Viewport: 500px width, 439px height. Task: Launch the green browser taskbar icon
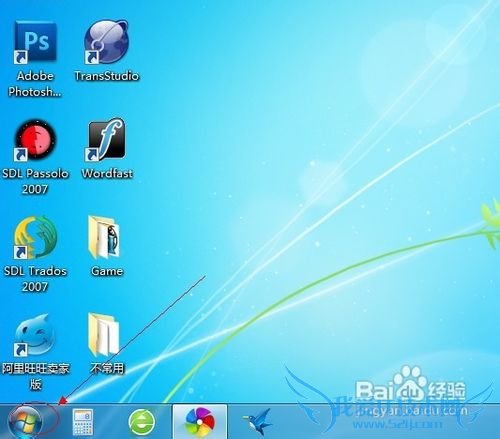(142, 422)
